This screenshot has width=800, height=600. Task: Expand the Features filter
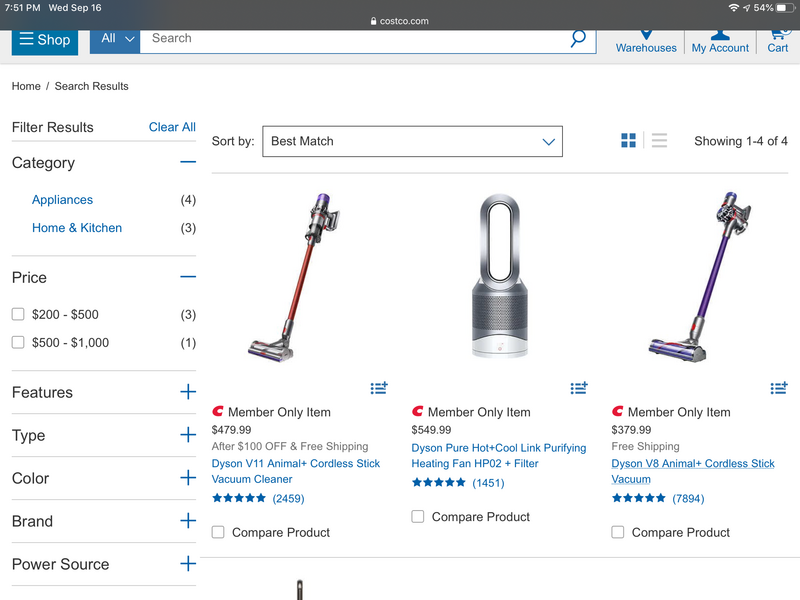188,392
